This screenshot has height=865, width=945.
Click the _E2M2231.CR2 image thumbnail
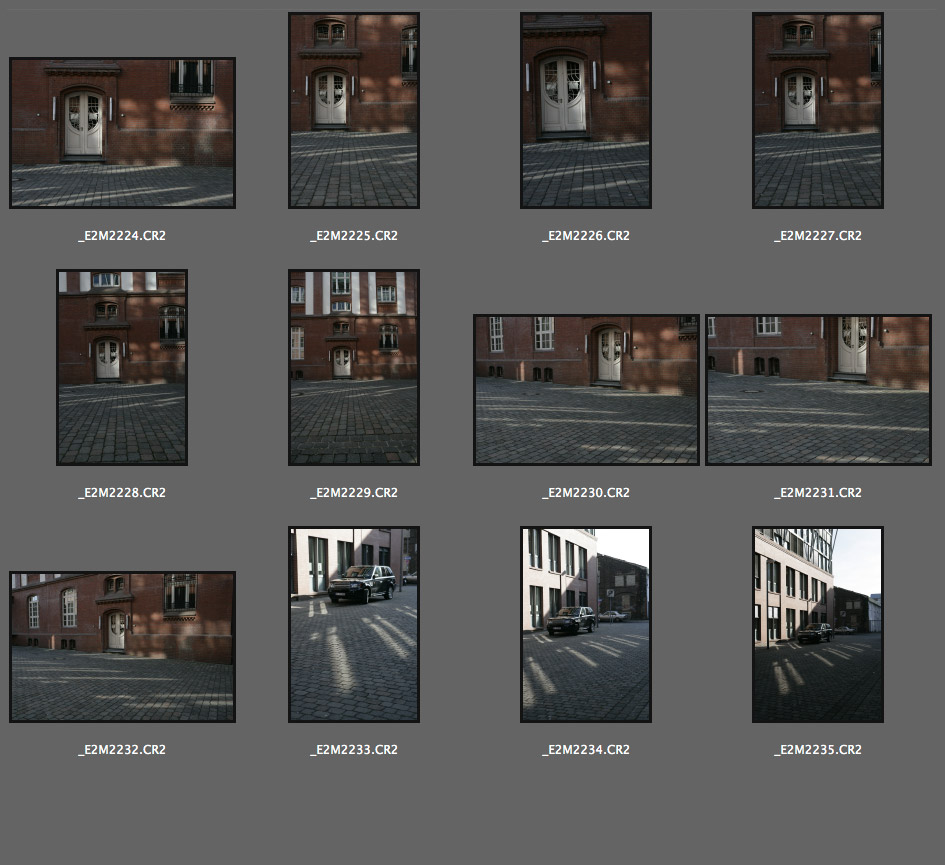pyautogui.click(x=818, y=390)
